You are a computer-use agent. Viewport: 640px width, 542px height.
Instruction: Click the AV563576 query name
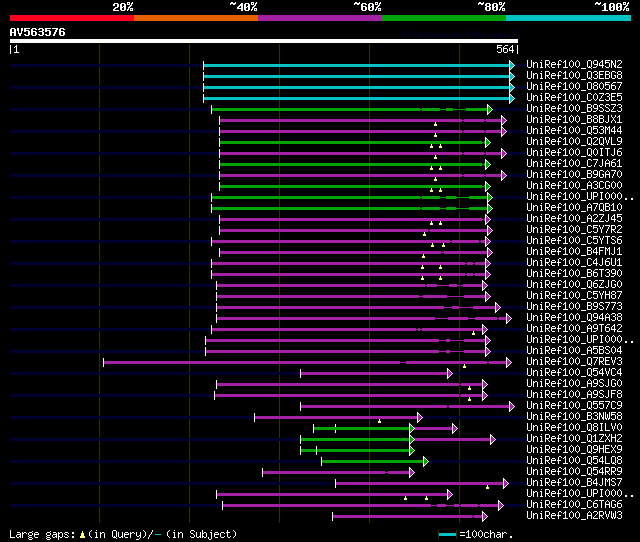tap(37, 32)
